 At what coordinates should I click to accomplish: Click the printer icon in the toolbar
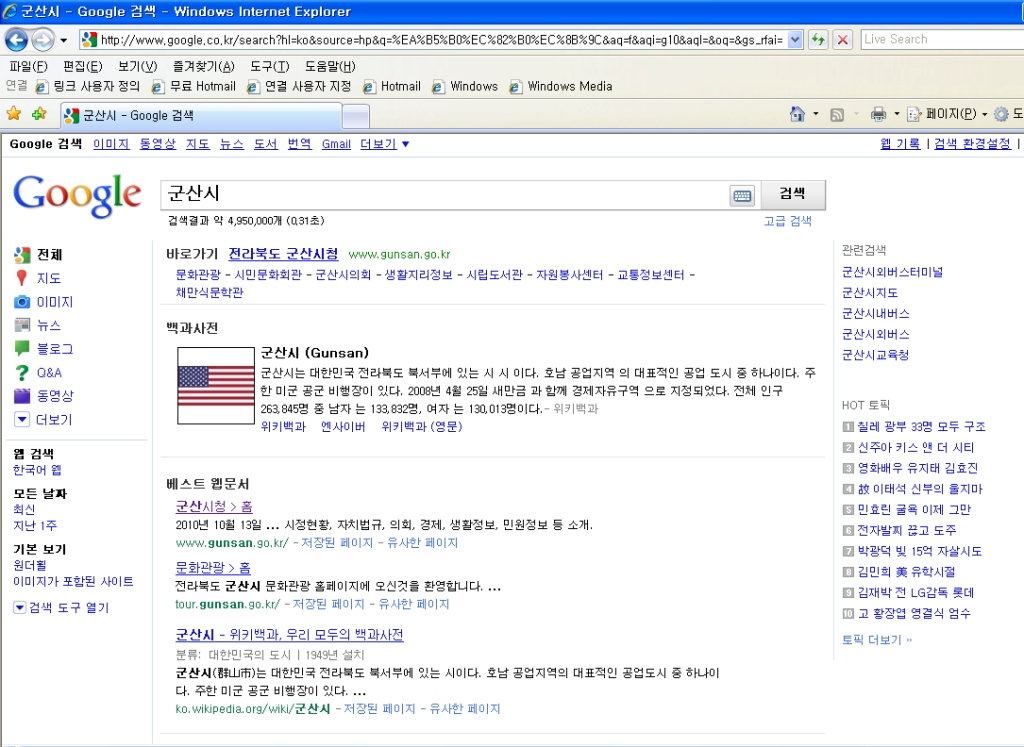[878, 114]
